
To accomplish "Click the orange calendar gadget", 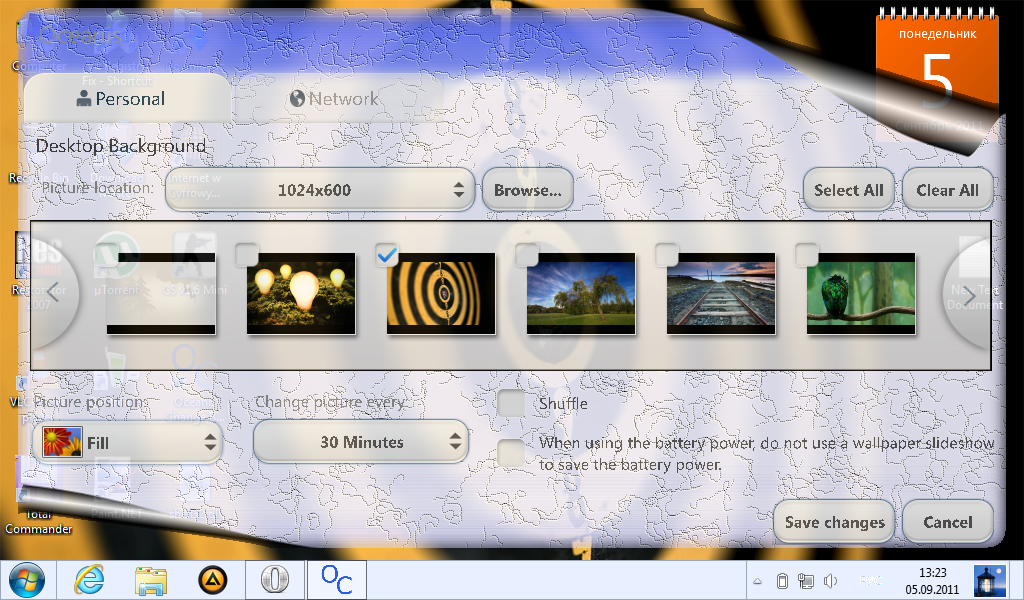I will [x=937, y=75].
